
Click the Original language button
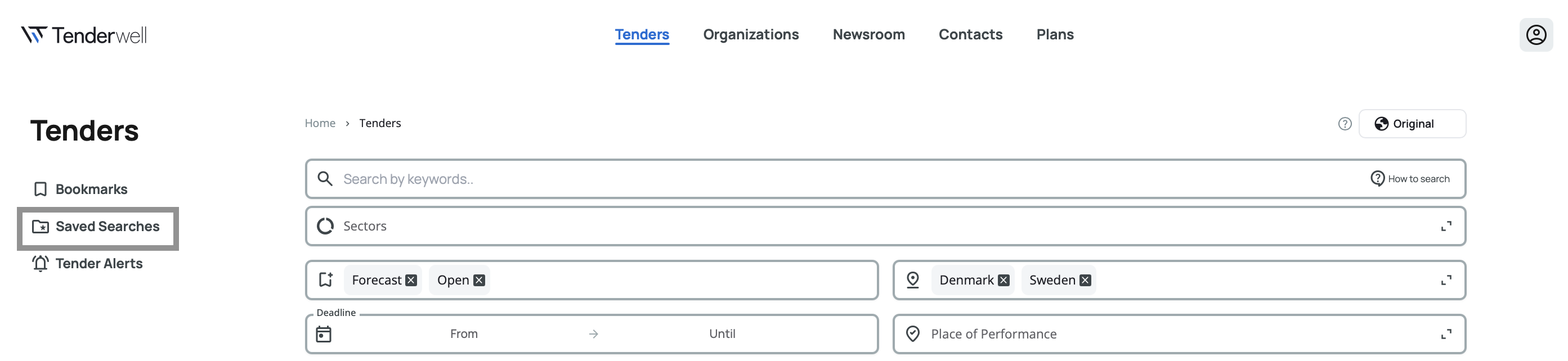tap(1412, 124)
